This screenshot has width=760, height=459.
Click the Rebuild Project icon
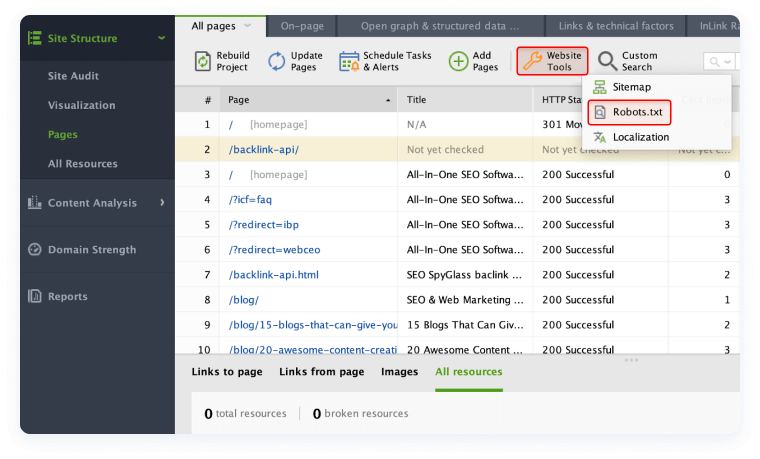203,61
